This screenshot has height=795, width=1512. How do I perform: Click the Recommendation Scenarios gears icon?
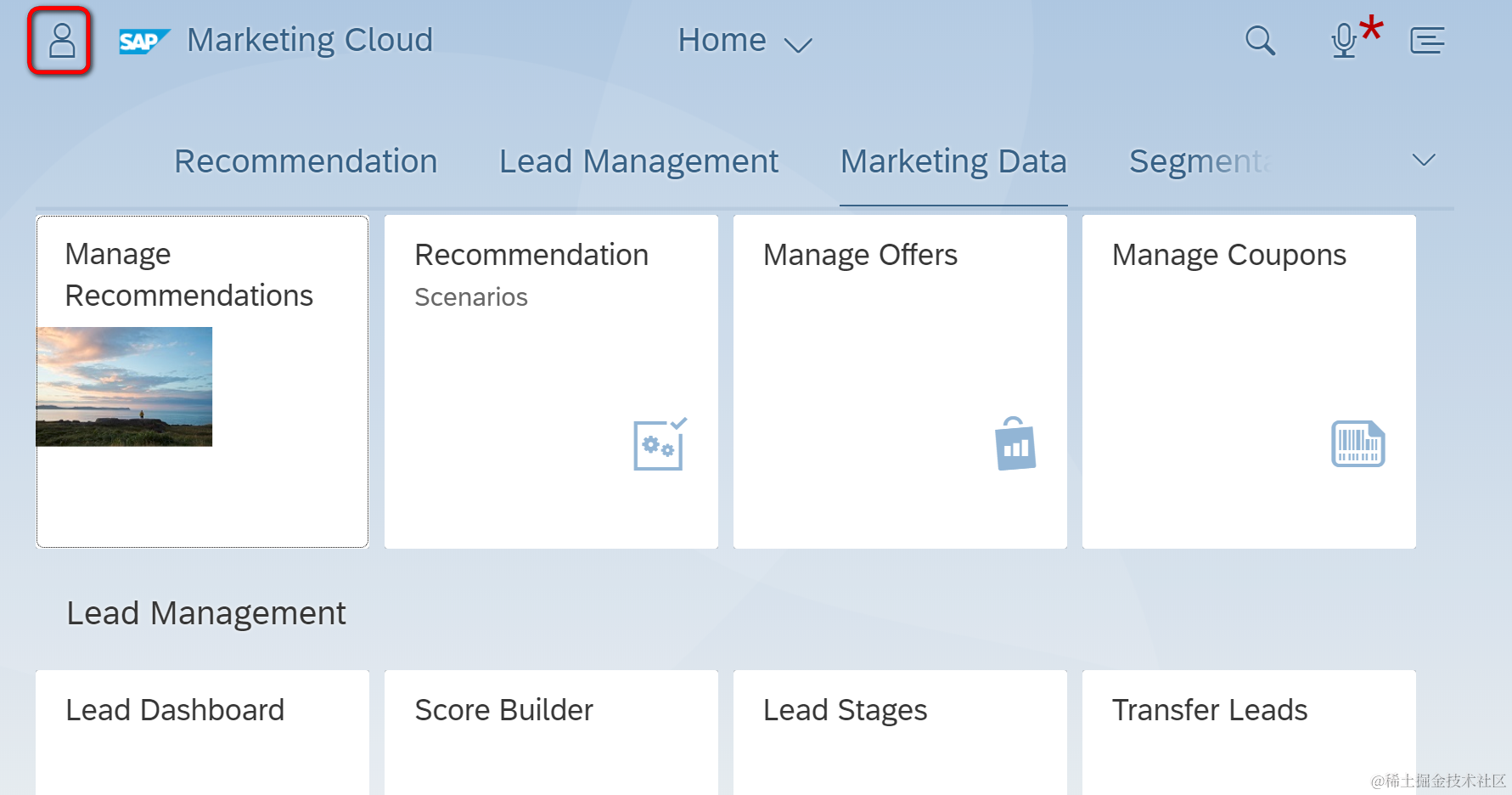[x=660, y=444]
